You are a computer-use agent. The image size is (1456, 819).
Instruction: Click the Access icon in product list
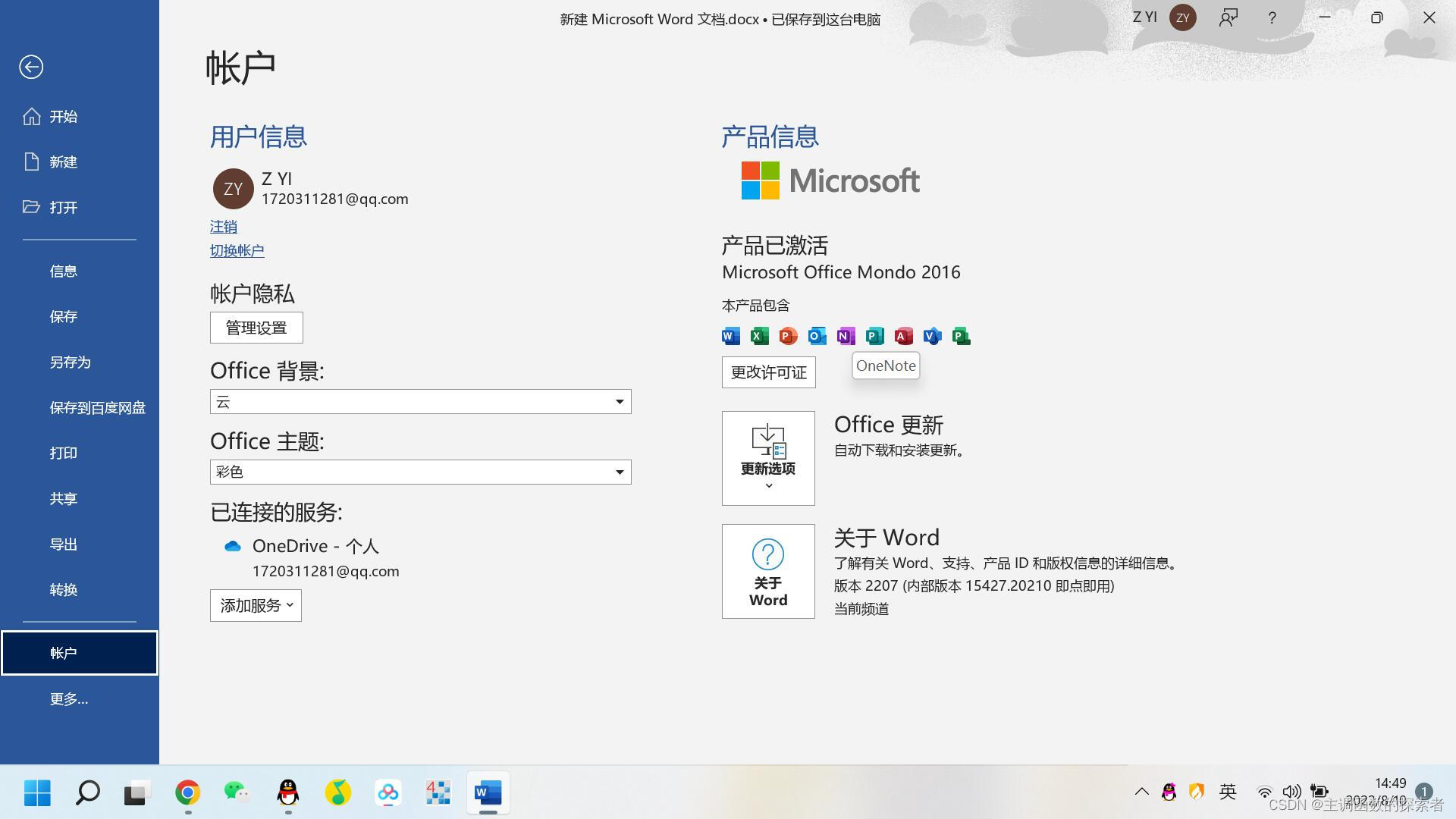pyautogui.click(x=904, y=336)
